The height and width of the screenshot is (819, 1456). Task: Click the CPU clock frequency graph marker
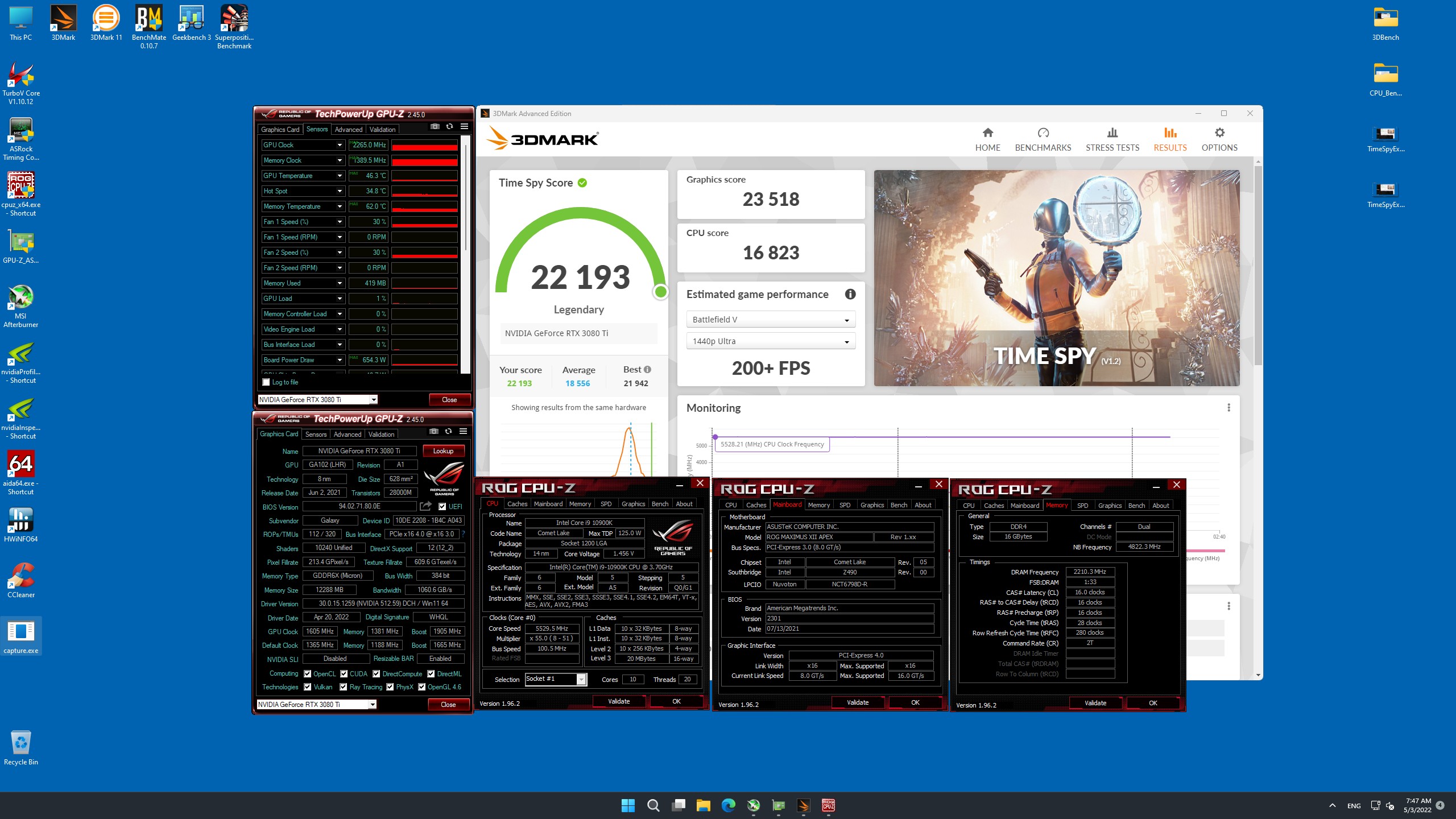[x=715, y=437]
